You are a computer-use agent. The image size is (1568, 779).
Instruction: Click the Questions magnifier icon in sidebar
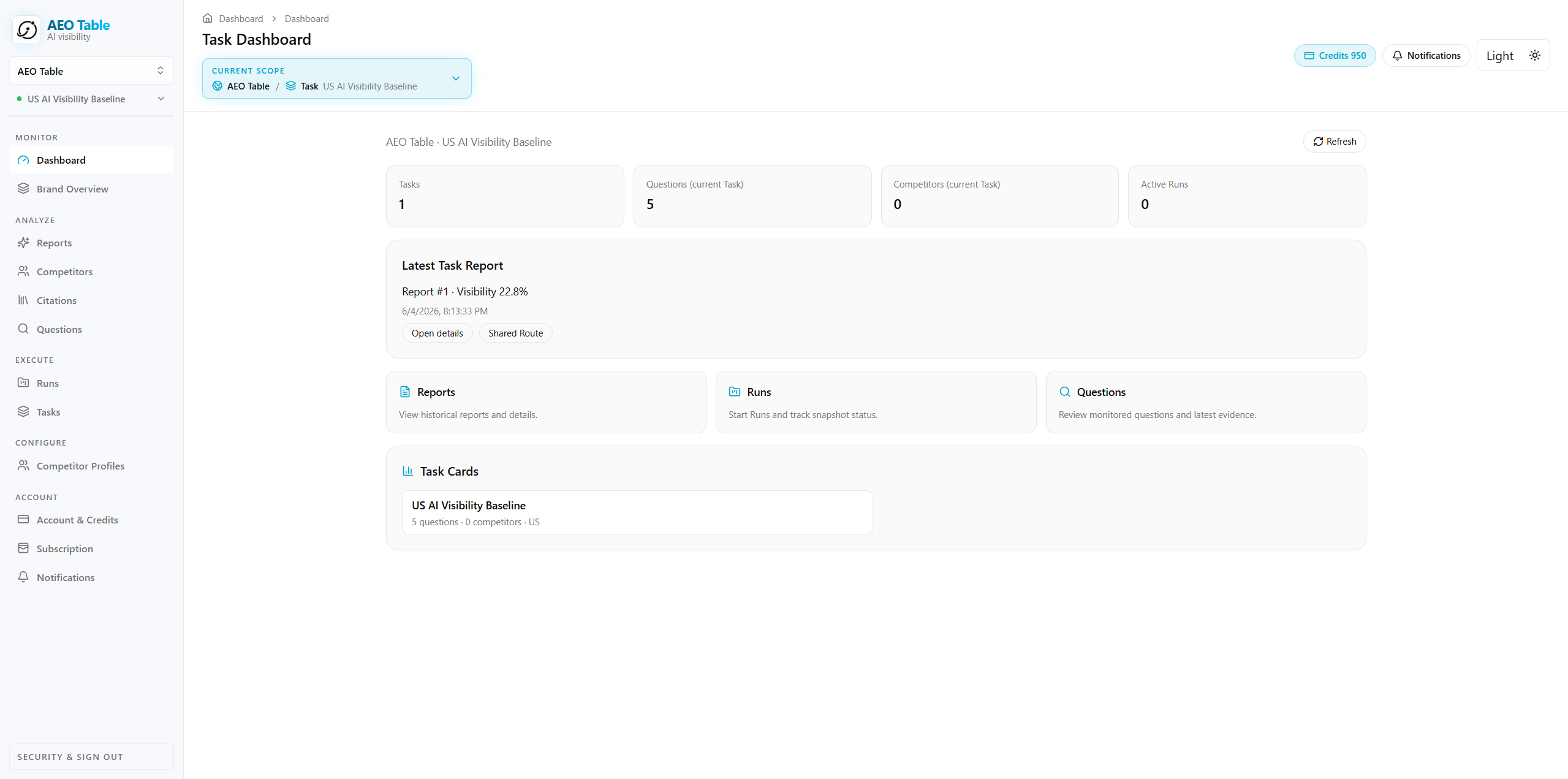(x=23, y=329)
